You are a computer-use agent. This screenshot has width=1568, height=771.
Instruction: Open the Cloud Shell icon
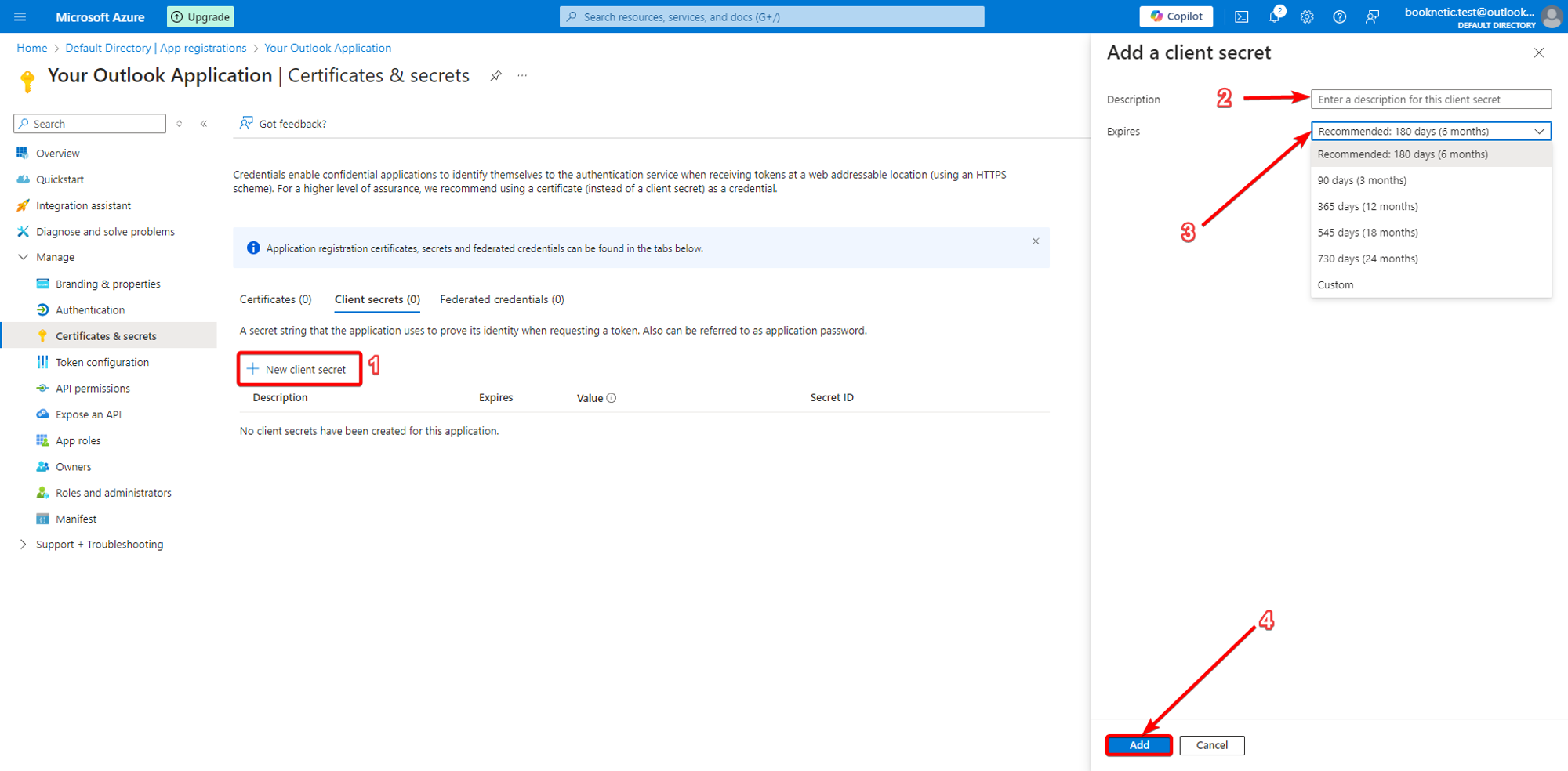pos(1242,16)
